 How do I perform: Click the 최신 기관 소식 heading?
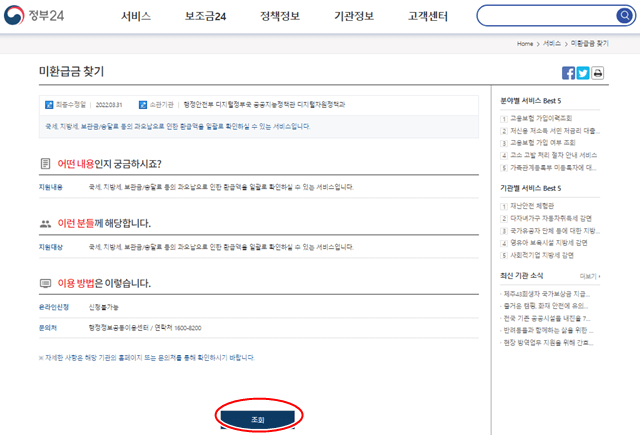click(522, 276)
